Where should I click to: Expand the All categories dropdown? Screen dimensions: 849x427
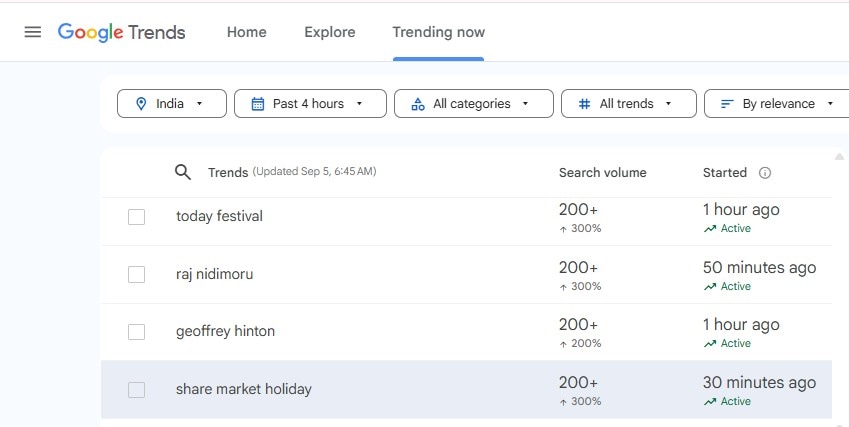click(x=474, y=103)
